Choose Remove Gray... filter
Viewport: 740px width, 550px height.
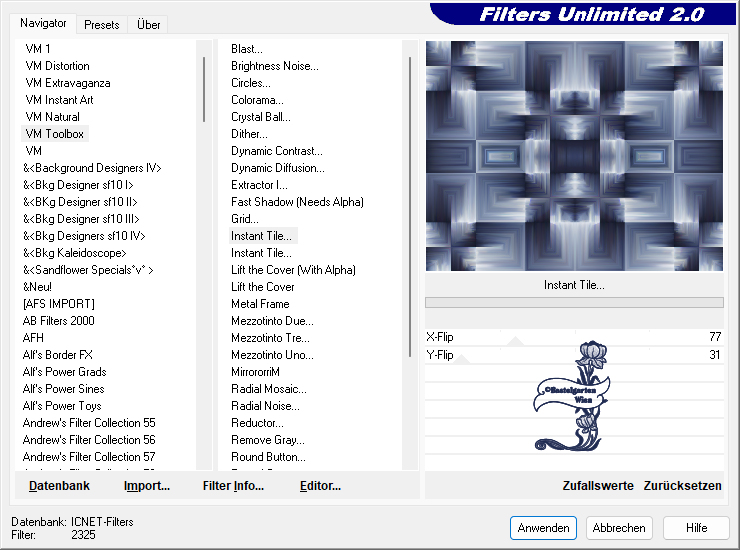tap(268, 440)
